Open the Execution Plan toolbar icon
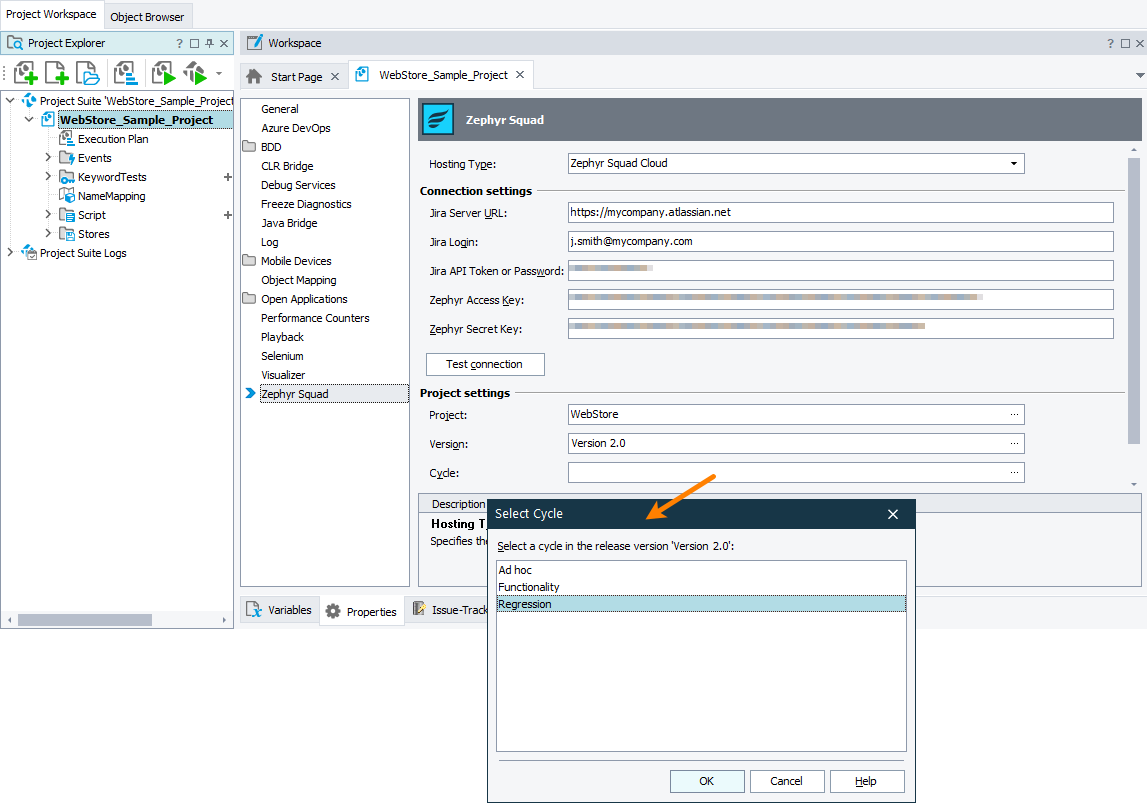The width and height of the screenshot is (1147, 803). click(x=125, y=73)
